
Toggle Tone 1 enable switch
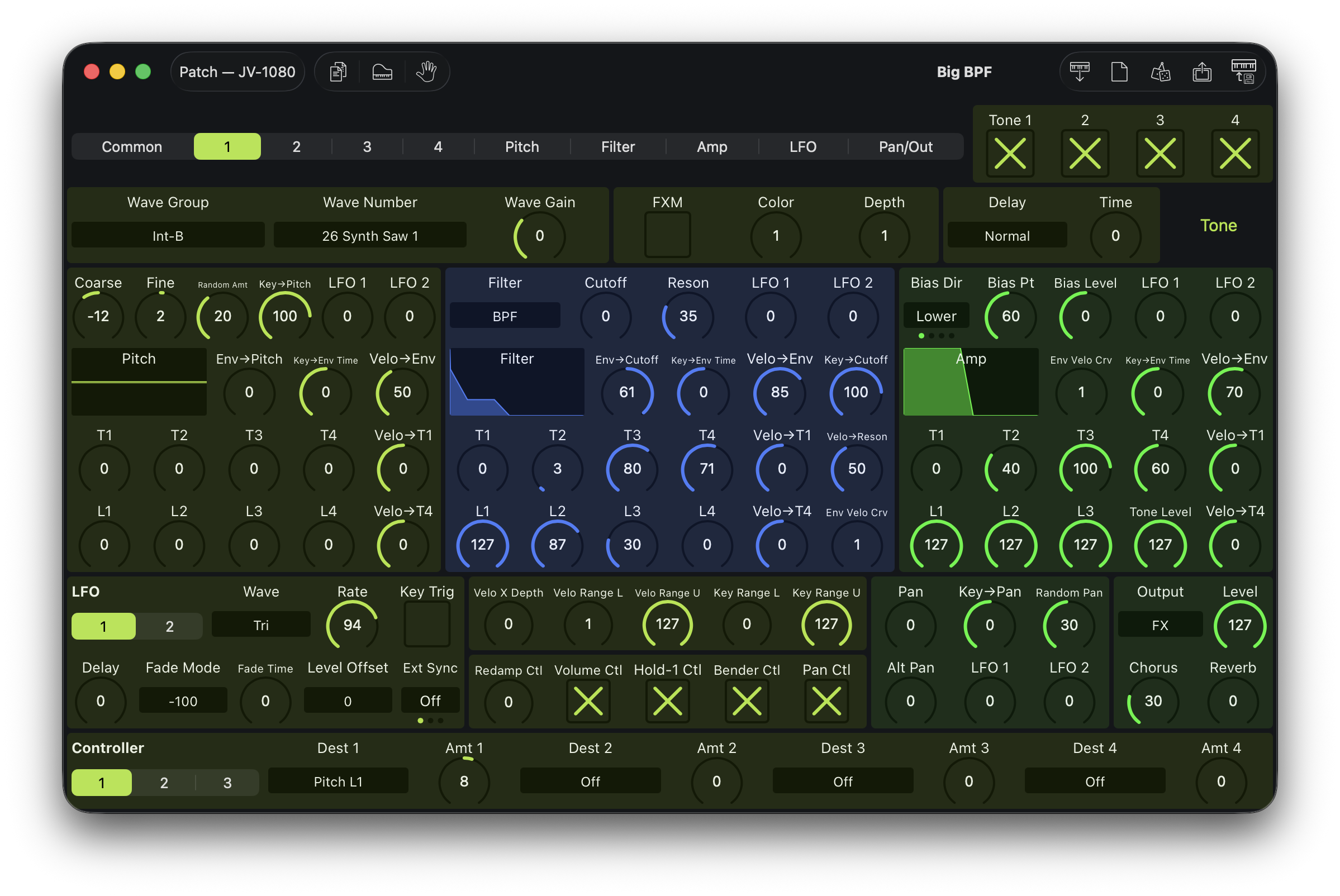(1010, 154)
